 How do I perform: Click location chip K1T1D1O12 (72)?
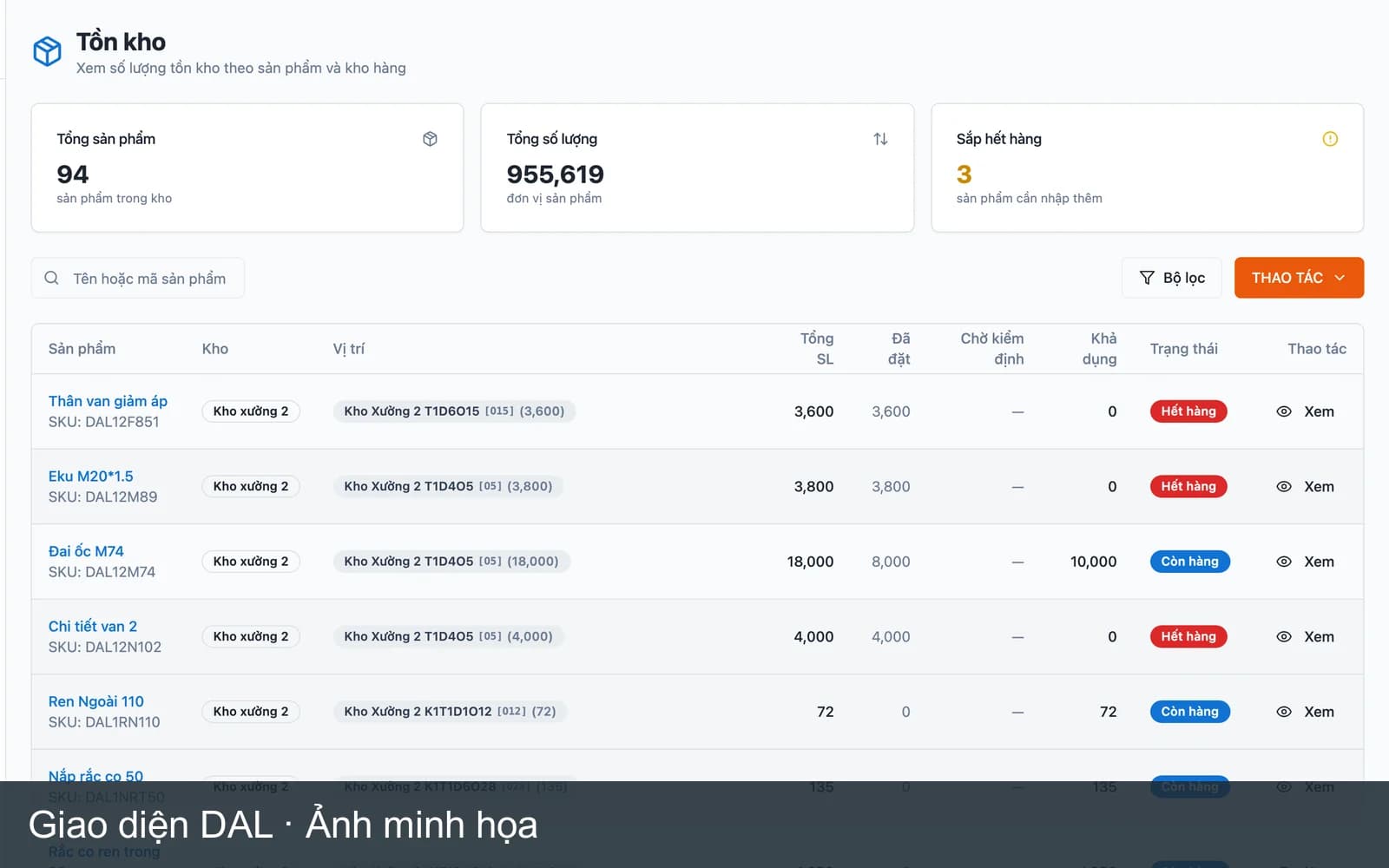450,712
